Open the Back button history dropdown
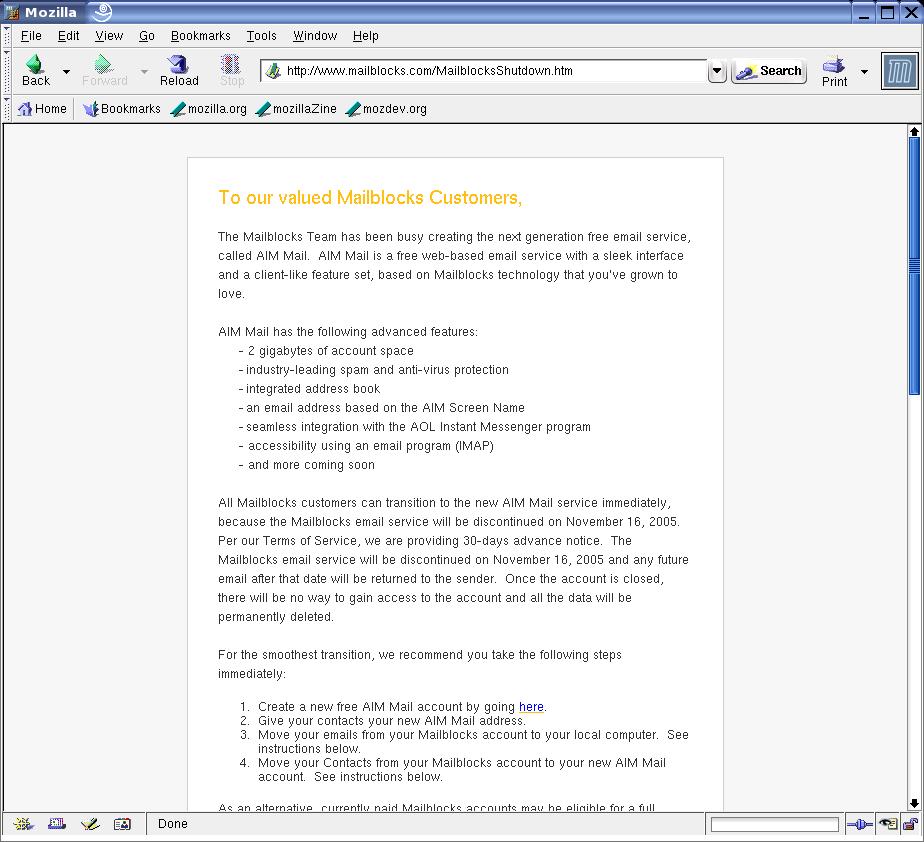The image size is (924, 842). coord(67,72)
